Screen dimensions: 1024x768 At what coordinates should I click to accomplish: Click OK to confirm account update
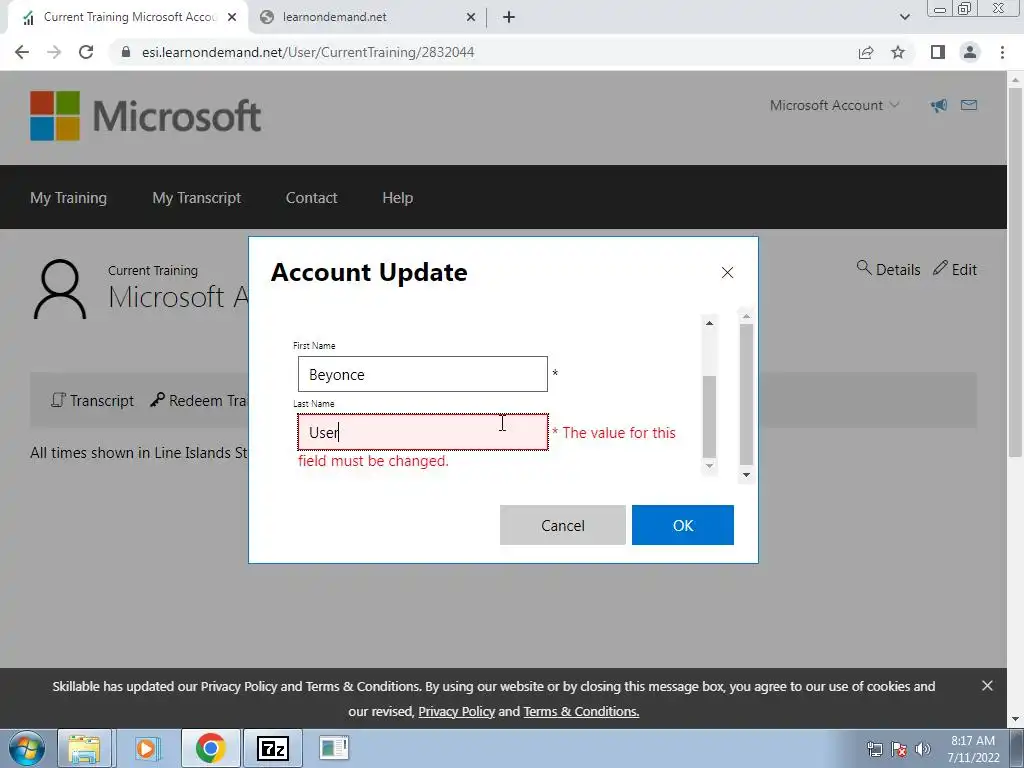[683, 525]
